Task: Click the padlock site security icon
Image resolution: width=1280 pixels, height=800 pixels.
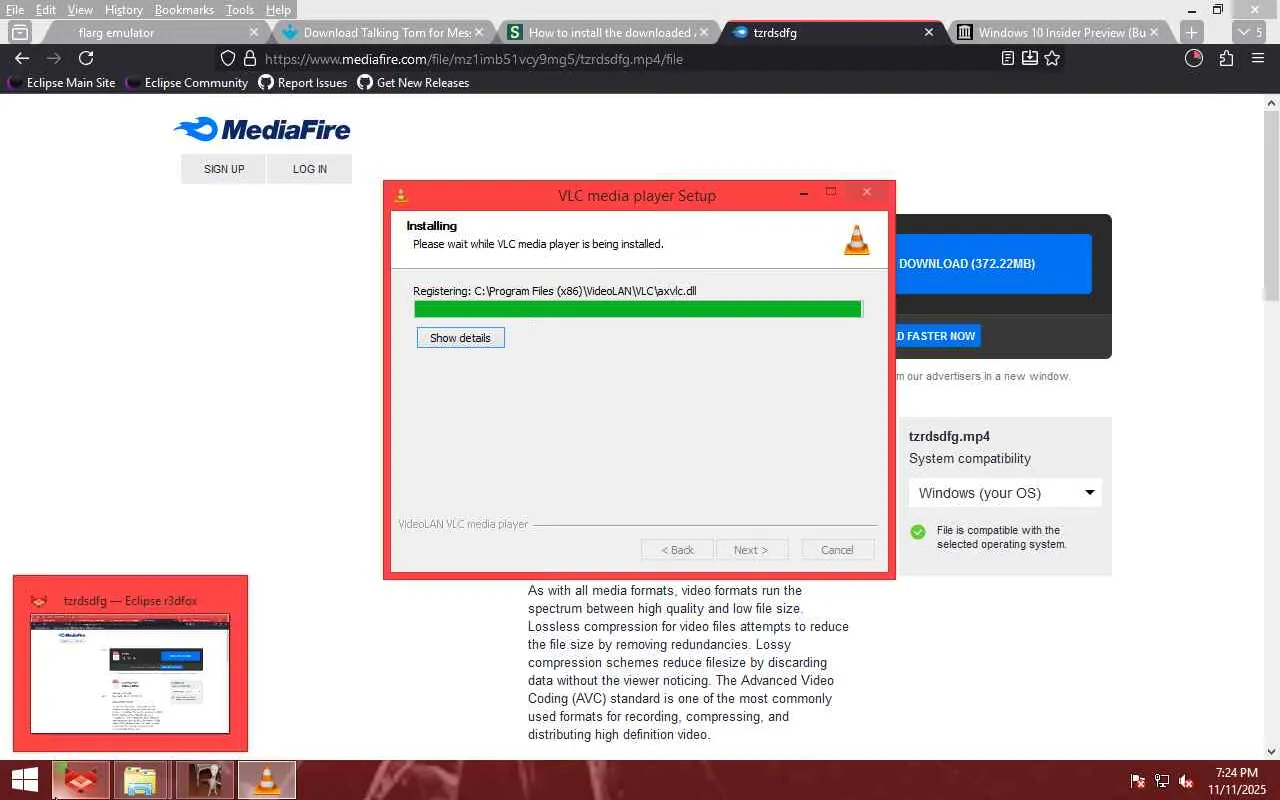Action: click(250, 58)
